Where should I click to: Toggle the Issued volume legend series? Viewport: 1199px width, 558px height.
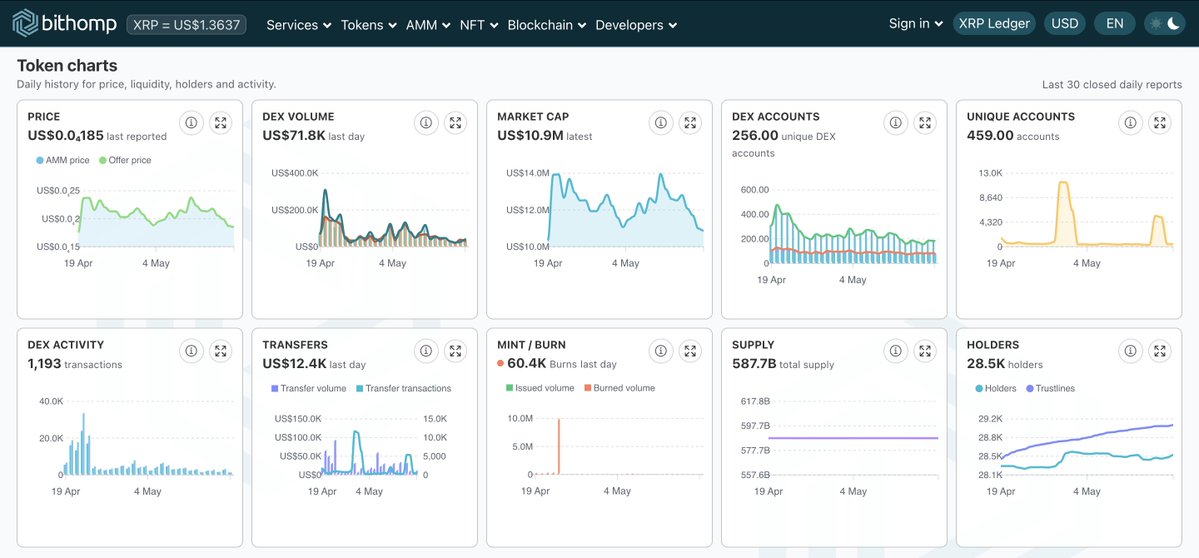click(x=540, y=388)
